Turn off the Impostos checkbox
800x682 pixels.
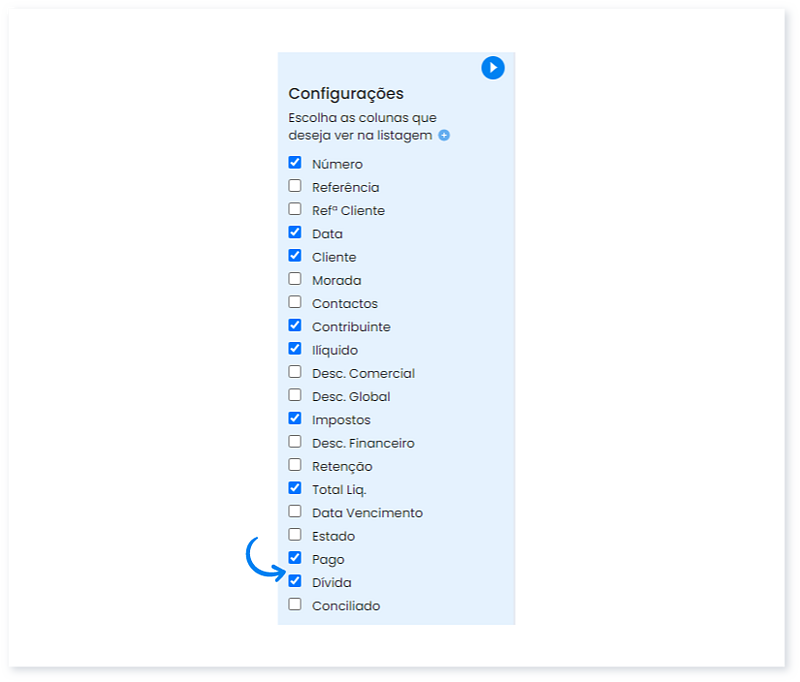pos(295,418)
